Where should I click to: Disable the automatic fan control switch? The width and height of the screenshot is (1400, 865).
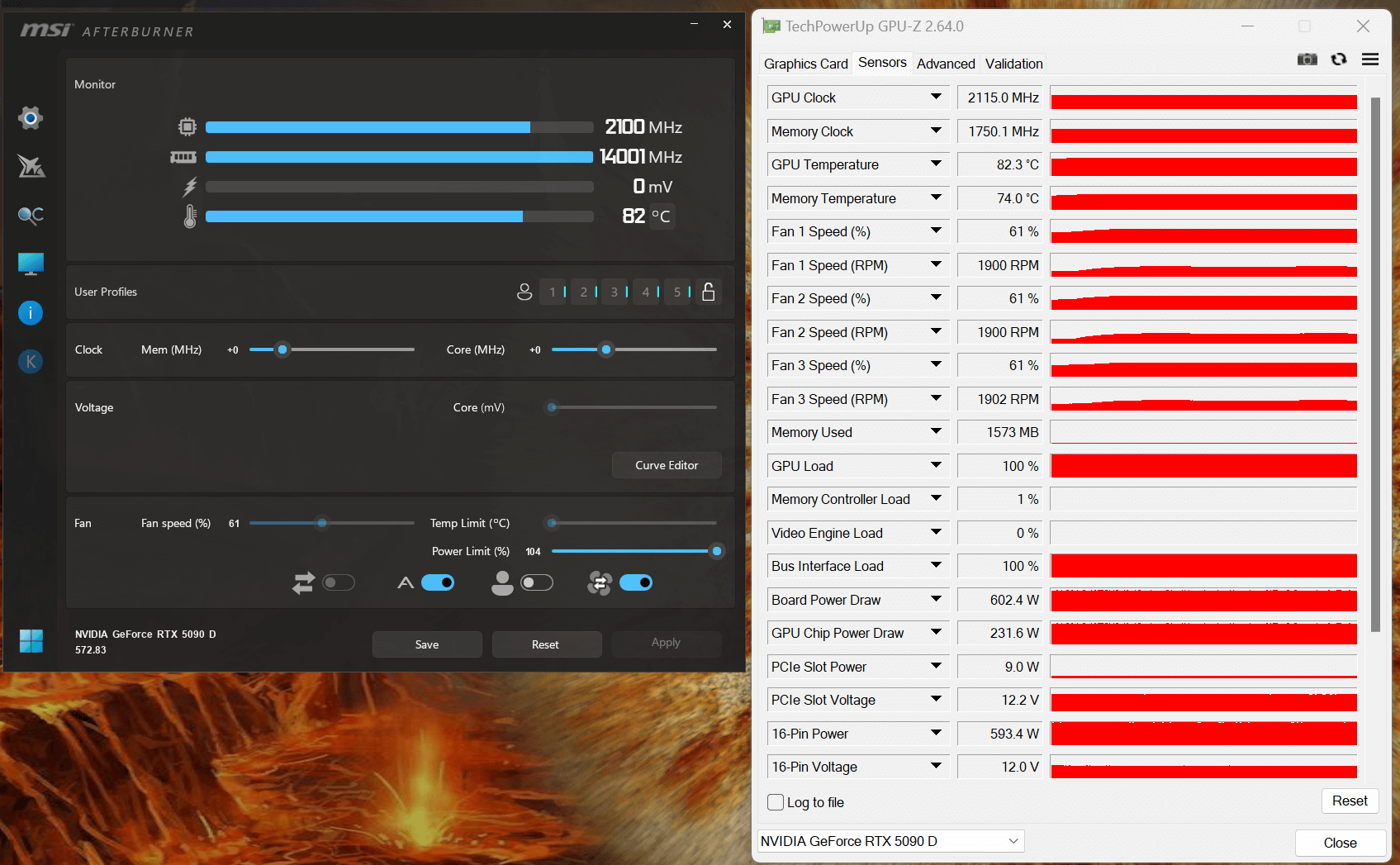(438, 583)
